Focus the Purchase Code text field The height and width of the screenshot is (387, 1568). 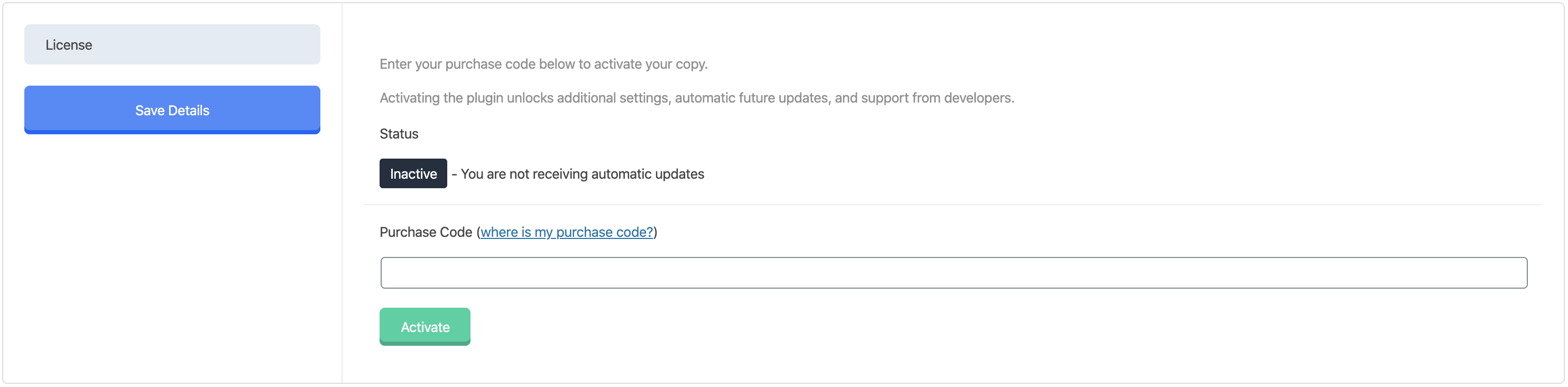(x=953, y=273)
